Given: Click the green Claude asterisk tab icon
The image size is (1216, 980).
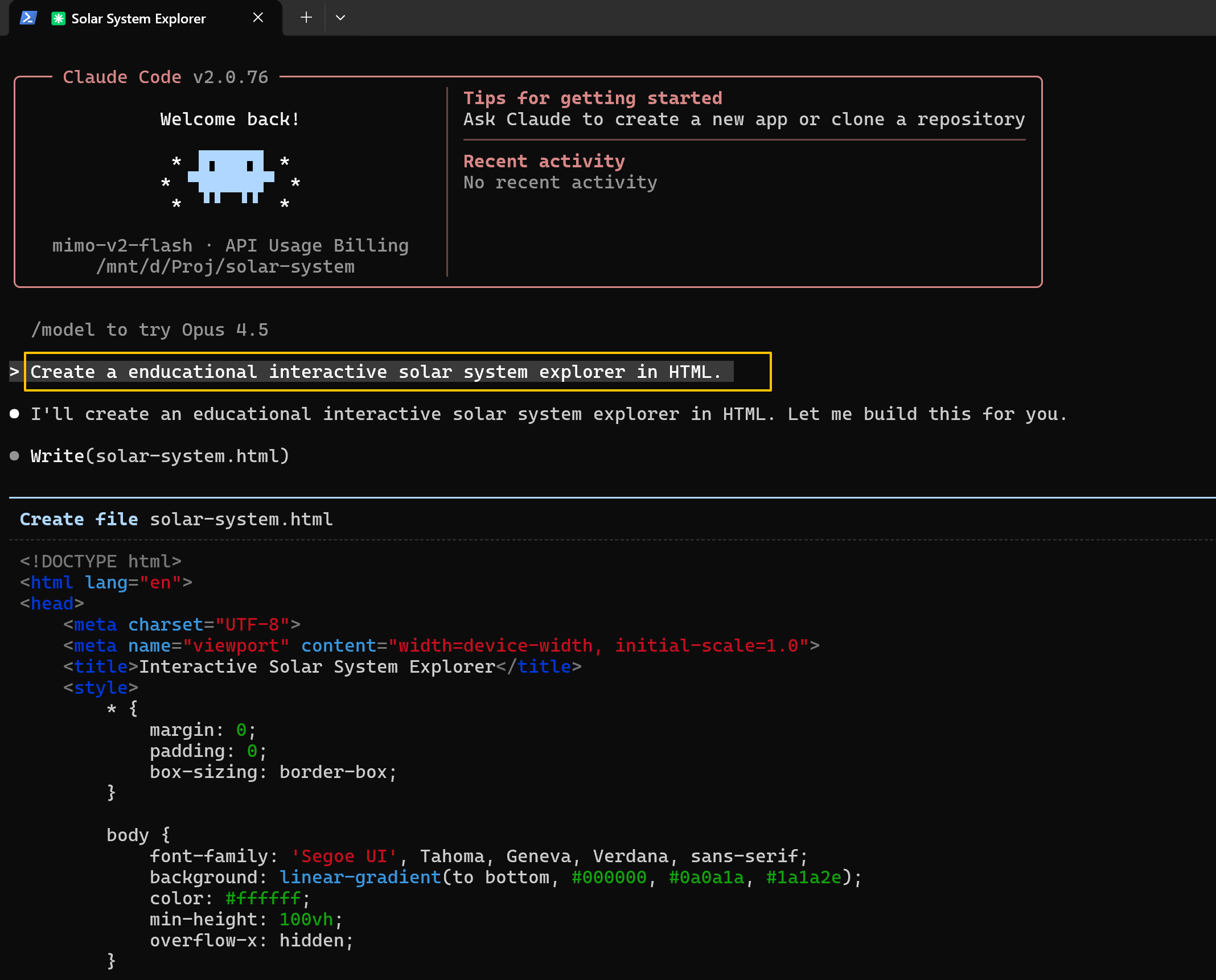Looking at the screenshot, I should tap(58, 18).
